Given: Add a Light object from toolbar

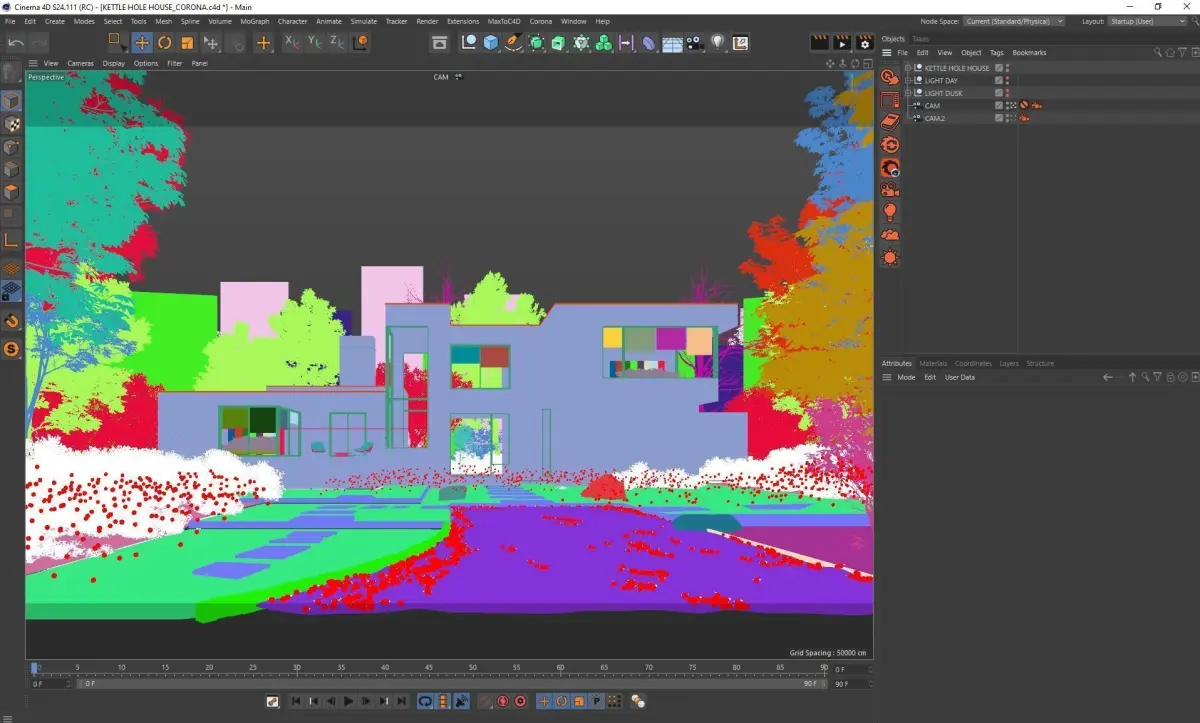Looking at the screenshot, I should 717,43.
